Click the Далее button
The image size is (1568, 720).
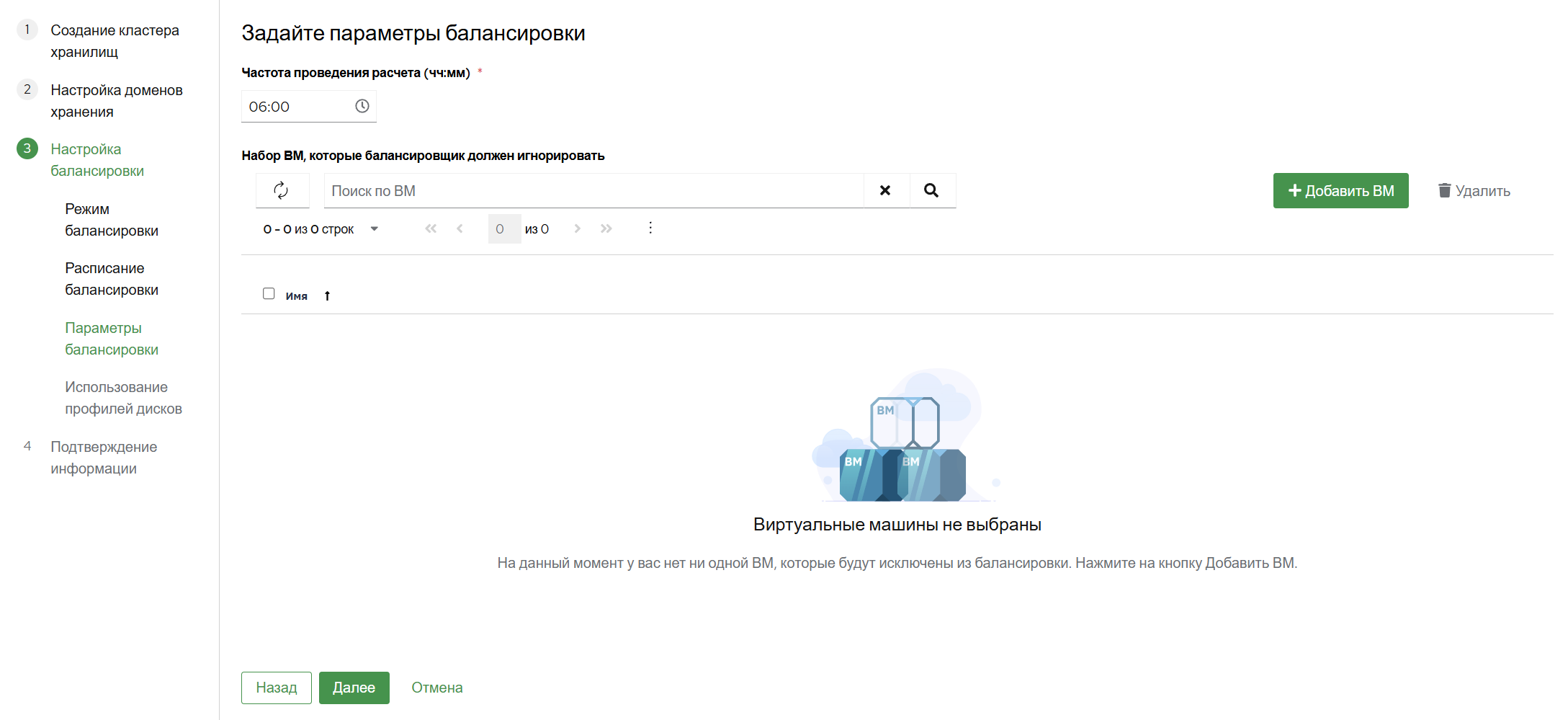pos(354,688)
